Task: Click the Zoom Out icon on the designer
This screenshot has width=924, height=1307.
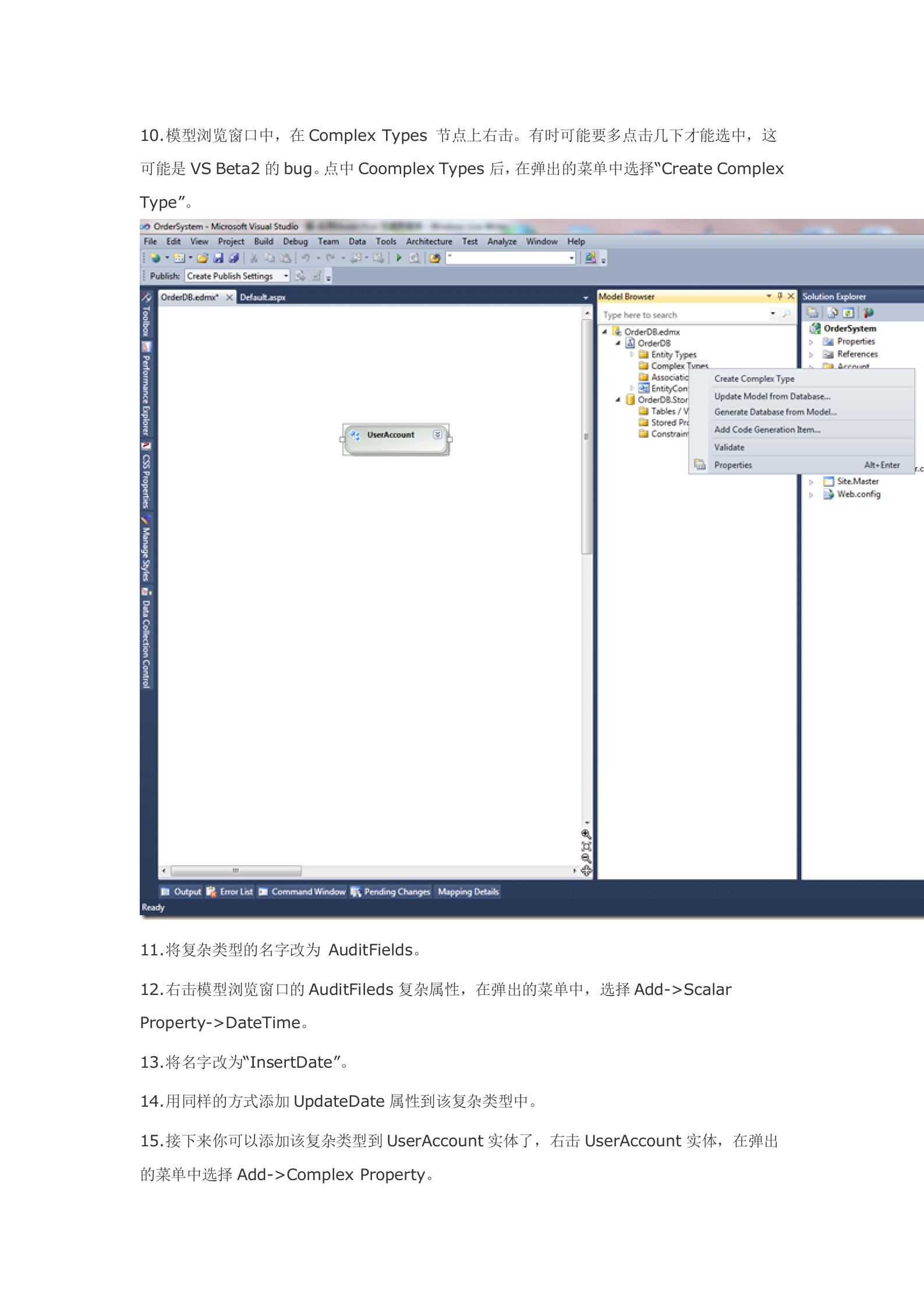Action: tap(586, 858)
